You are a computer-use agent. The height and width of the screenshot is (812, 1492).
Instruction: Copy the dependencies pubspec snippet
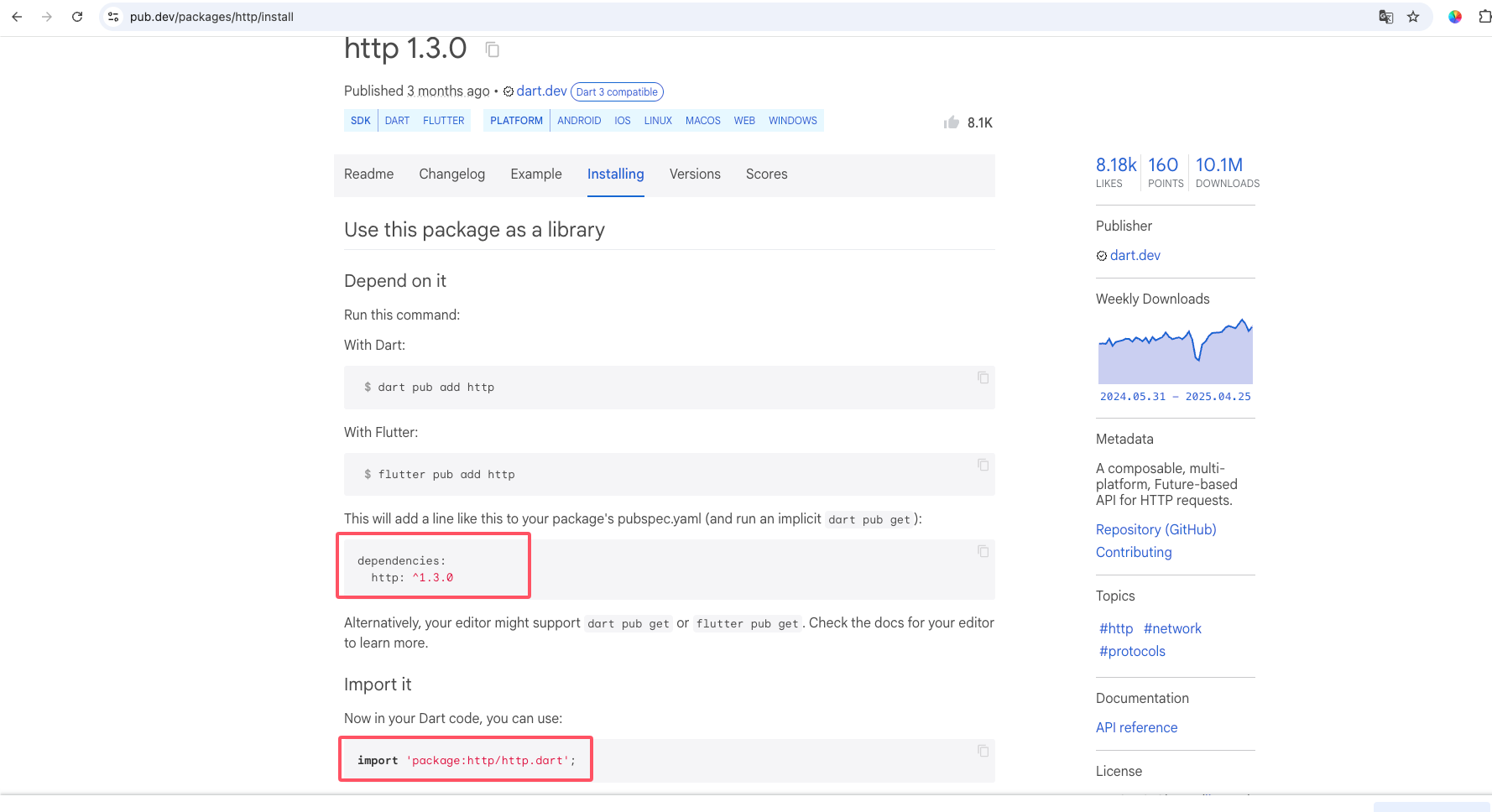point(983,551)
